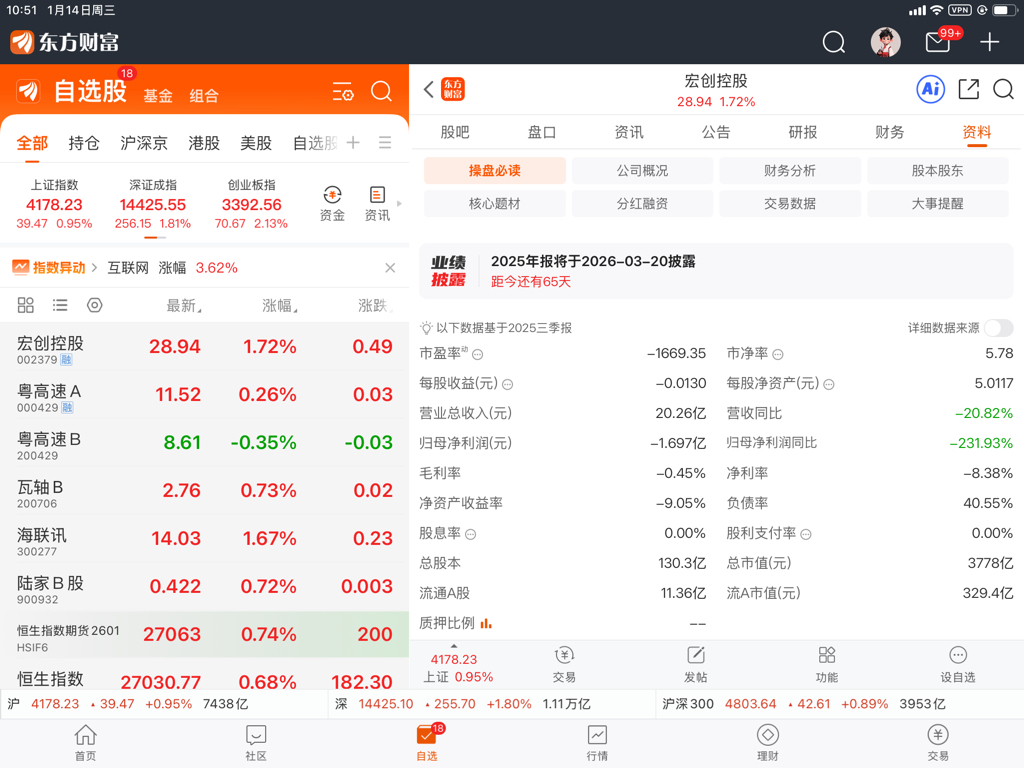Viewport: 1024px width, 768px height.
Task: Expand the 上证 index bar upward
Action: coord(454,647)
